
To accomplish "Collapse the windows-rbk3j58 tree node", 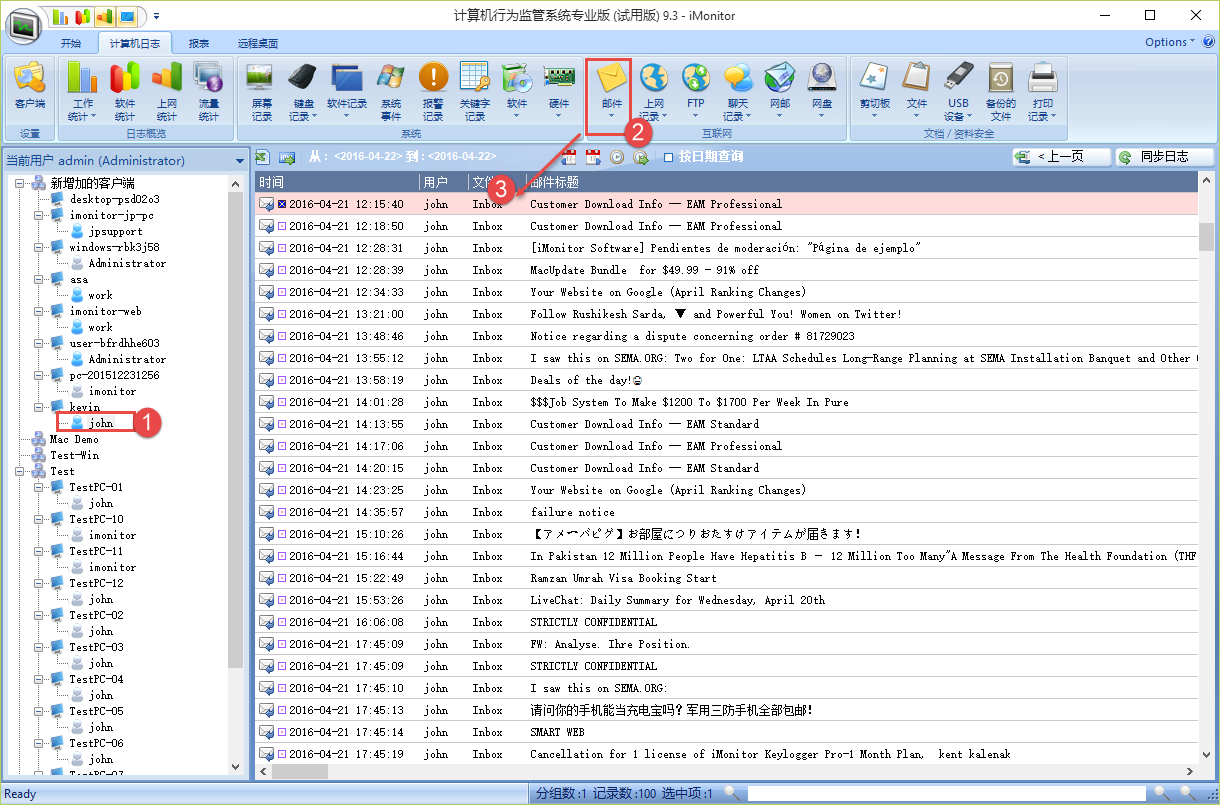I will [40, 247].
